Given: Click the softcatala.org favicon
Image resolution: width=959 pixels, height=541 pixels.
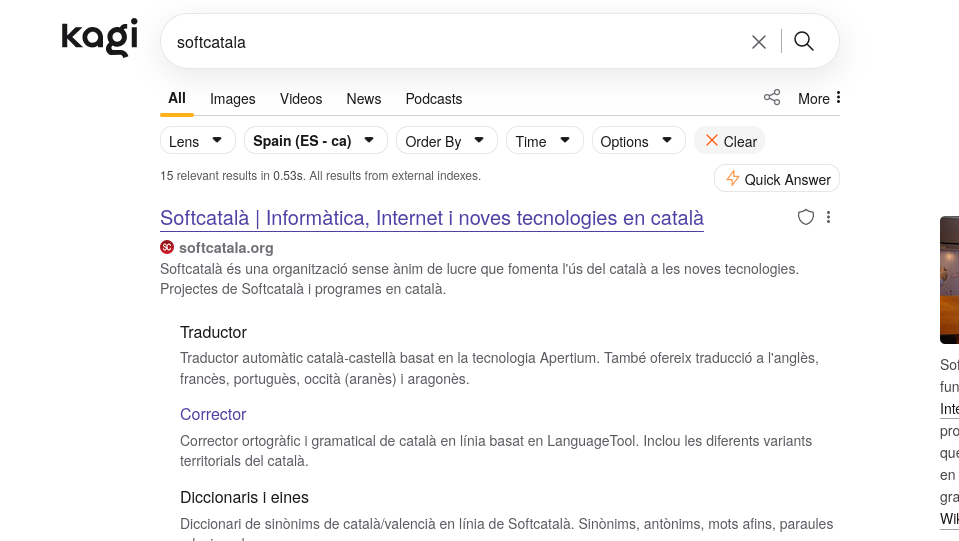Looking at the screenshot, I should click(167, 247).
